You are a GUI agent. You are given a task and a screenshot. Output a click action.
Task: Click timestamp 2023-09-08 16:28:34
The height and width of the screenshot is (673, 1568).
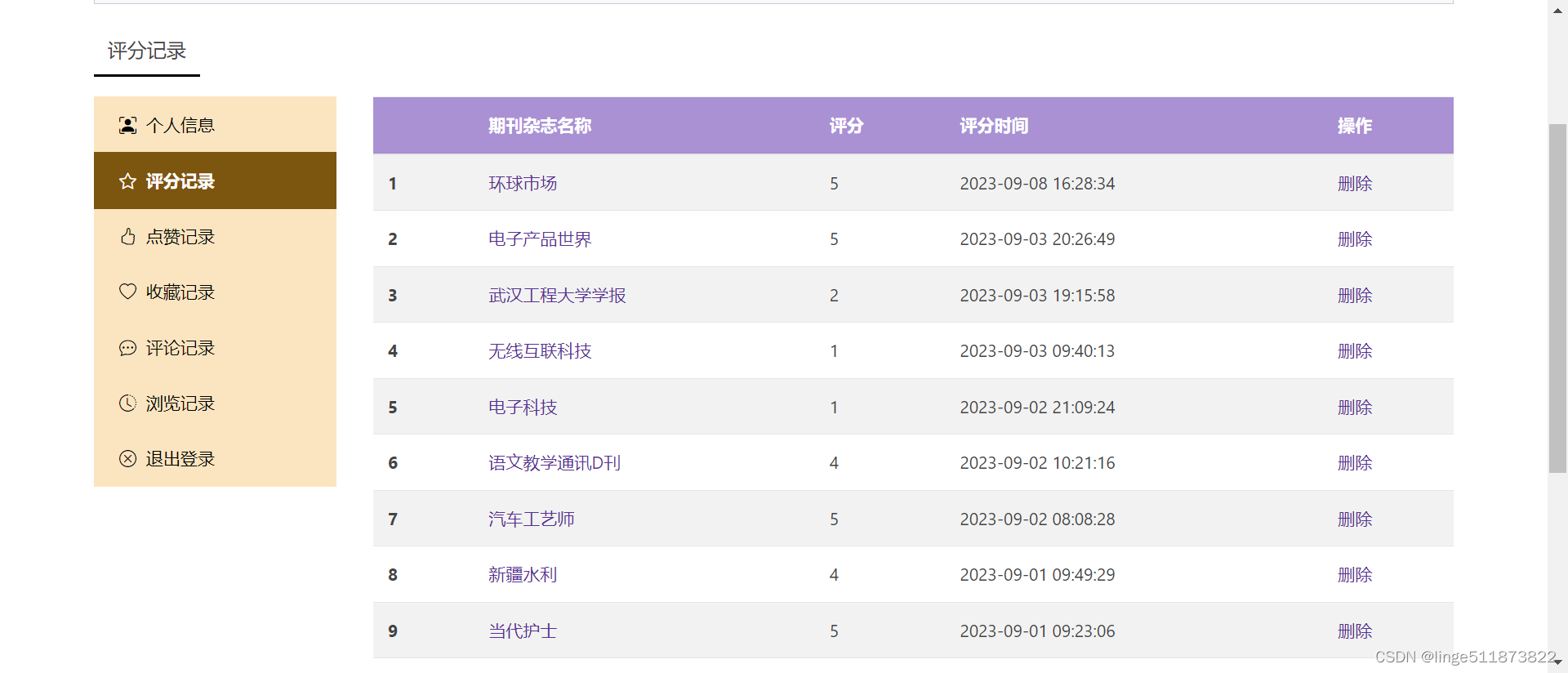(x=1037, y=184)
